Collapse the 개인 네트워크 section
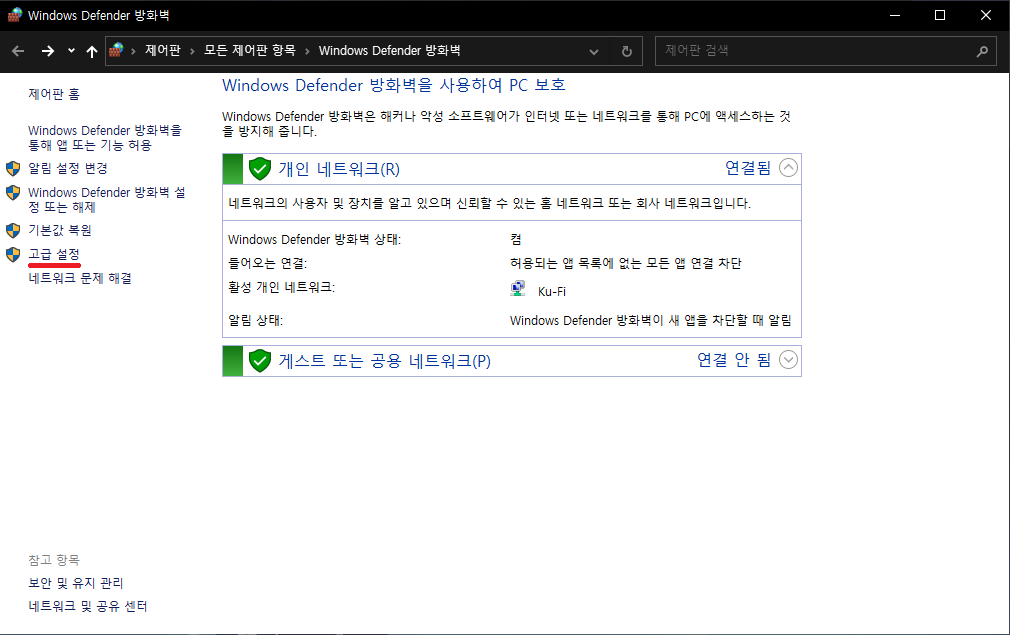The height and width of the screenshot is (635, 1010). (x=788, y=168)
